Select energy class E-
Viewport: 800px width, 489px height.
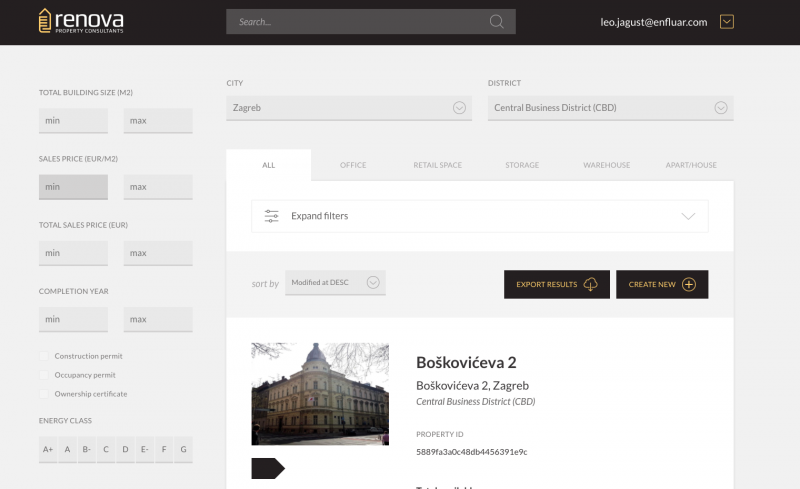coord(145,450)
